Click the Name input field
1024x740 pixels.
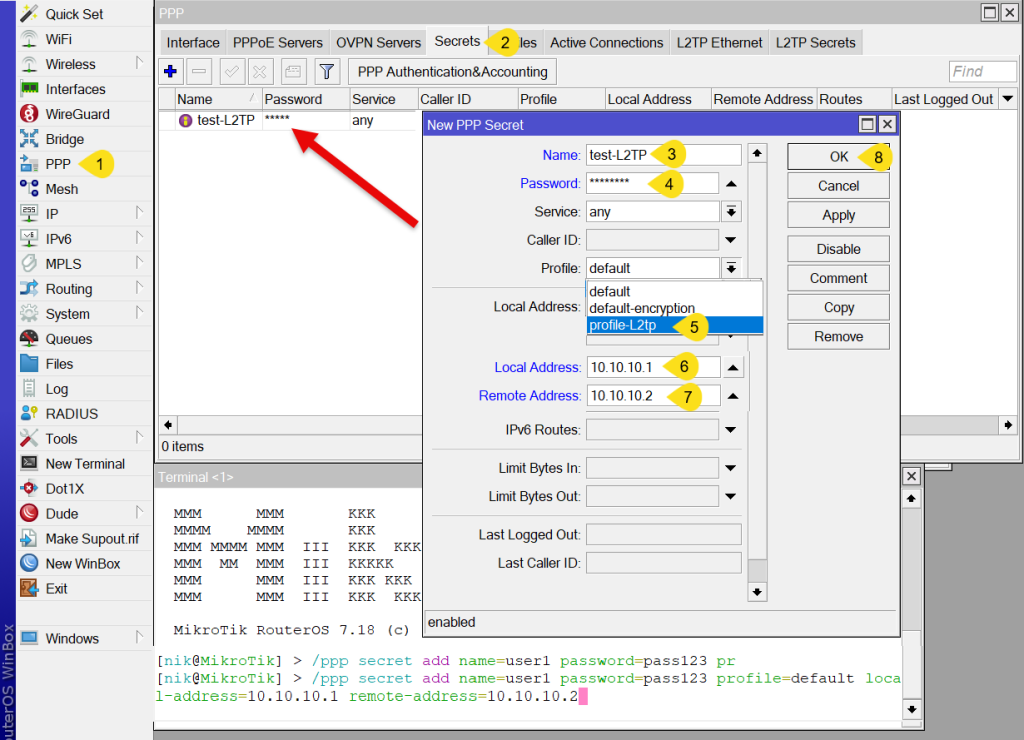click(x=663, y=155)
